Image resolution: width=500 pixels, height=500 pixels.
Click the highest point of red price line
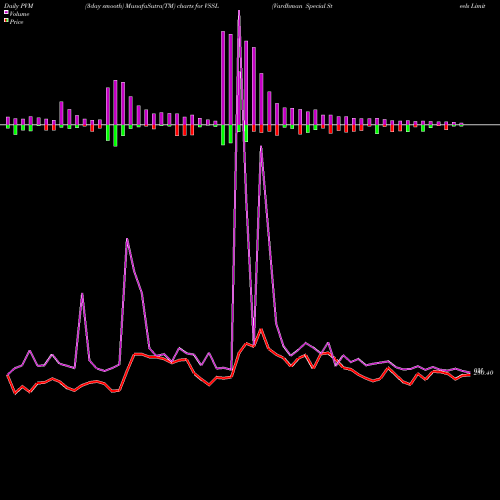(x=261, y=329)
